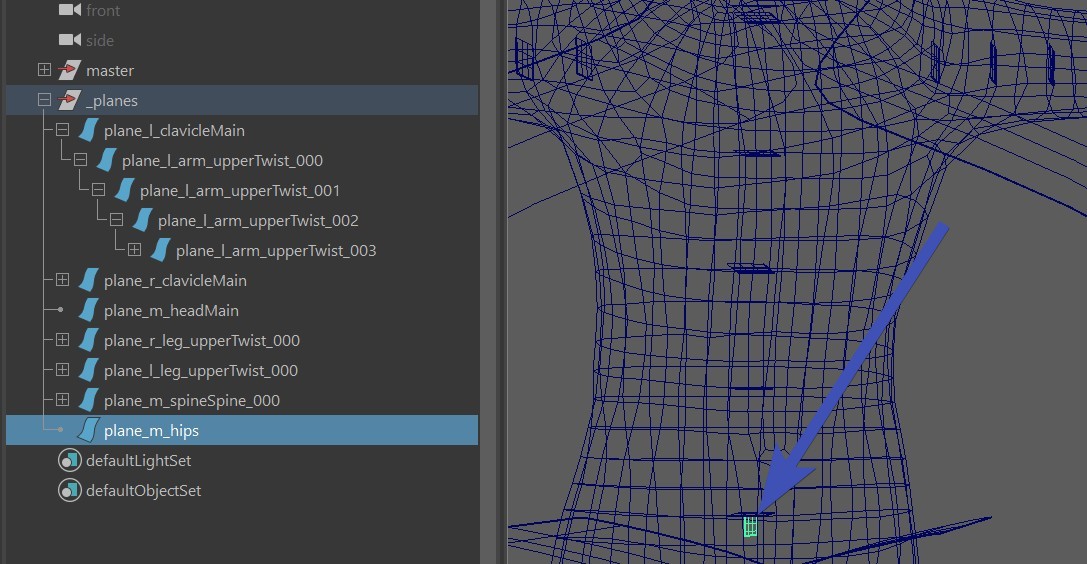This screenshot has height=564, width=1087.
Task: Click the plane_m_headMain surface icon
Action: (89, 310)
